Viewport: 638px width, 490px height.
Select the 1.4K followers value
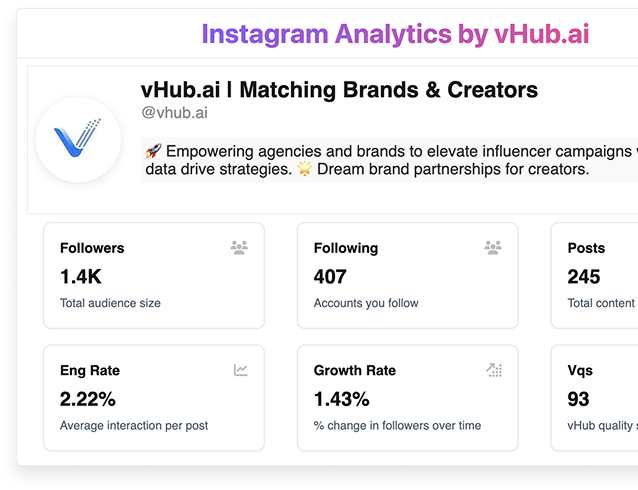pos(81,277)
